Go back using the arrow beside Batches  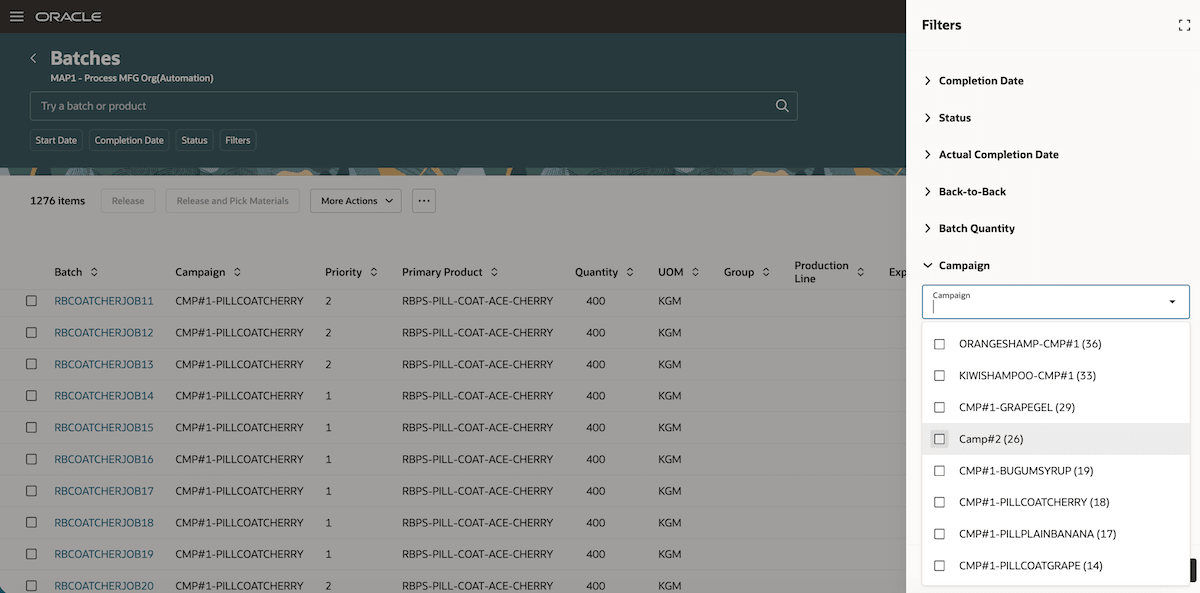pyautogui.click(x=33, y=59)
